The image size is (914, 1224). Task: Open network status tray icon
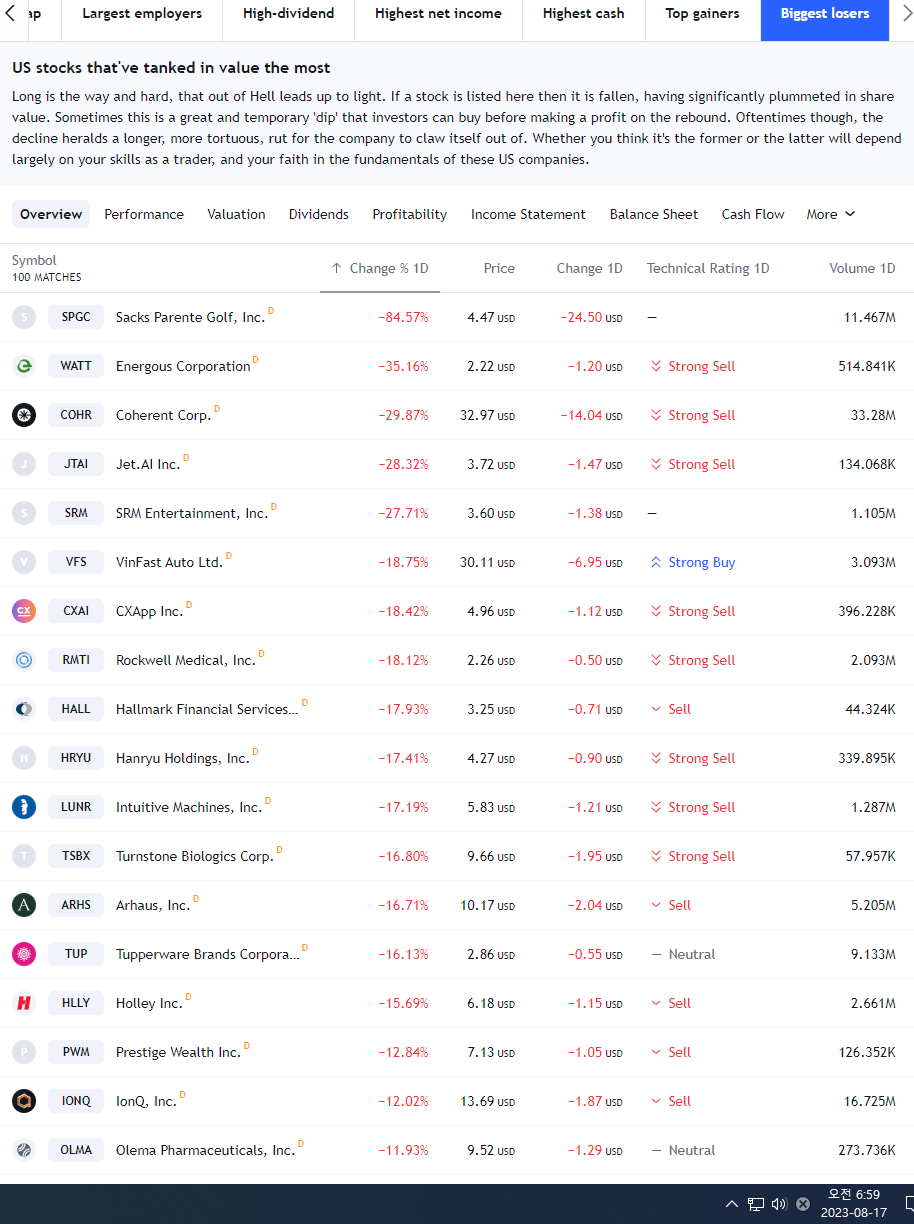[756, 1204]
